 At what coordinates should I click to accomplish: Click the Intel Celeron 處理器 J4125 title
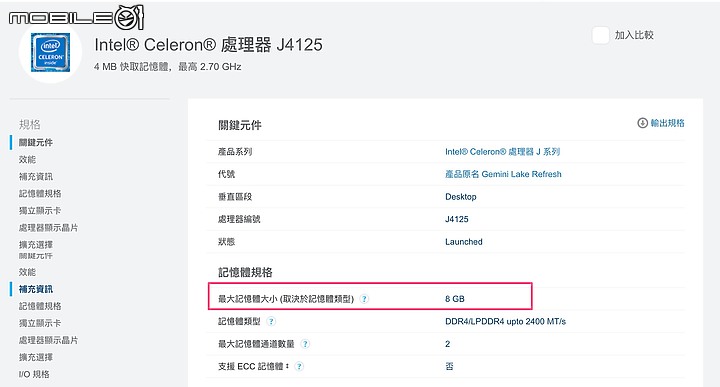tap(208, 45)
